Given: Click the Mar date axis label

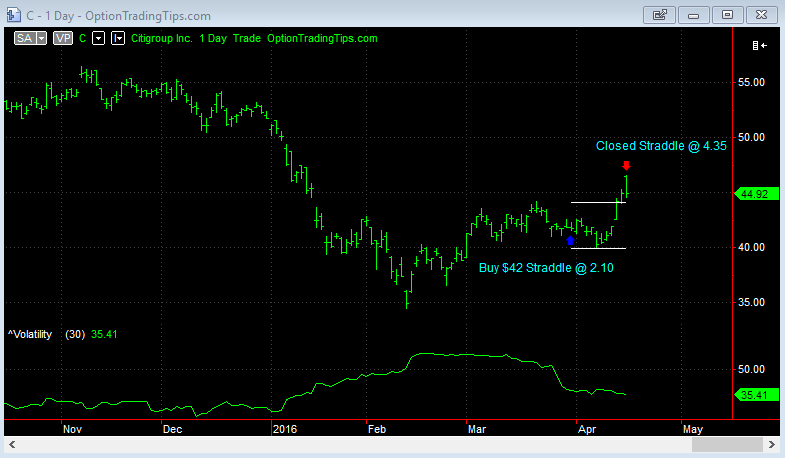Looking at the screenshot, I should (477, 429).
